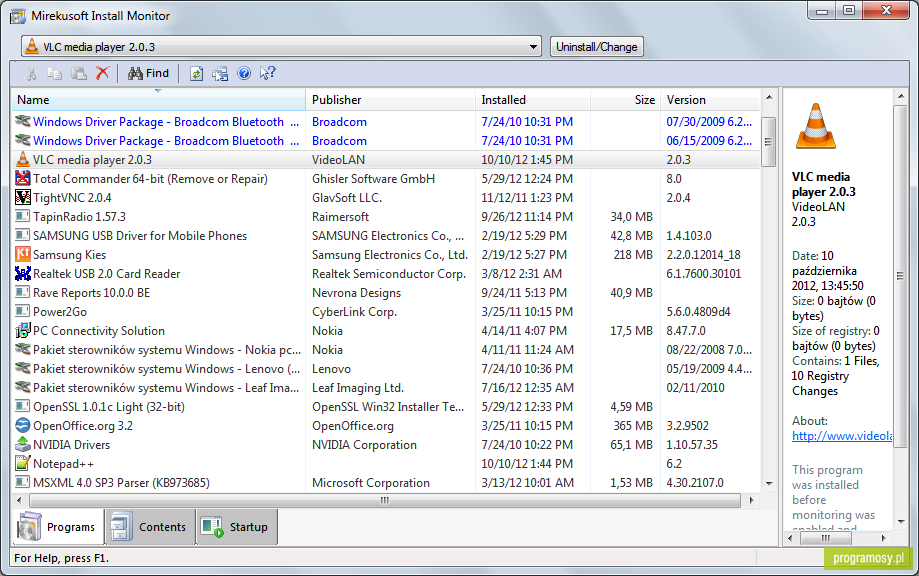The height and width of the screenshot is (576, 919).
Task: Click the VLC cone icon in program list
Action: 22,159
